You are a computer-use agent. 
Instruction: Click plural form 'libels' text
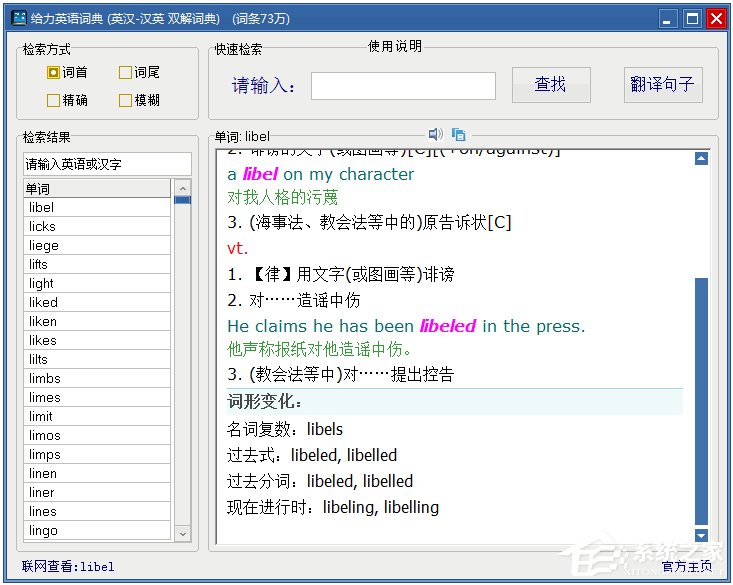click(x=324, y=429)
